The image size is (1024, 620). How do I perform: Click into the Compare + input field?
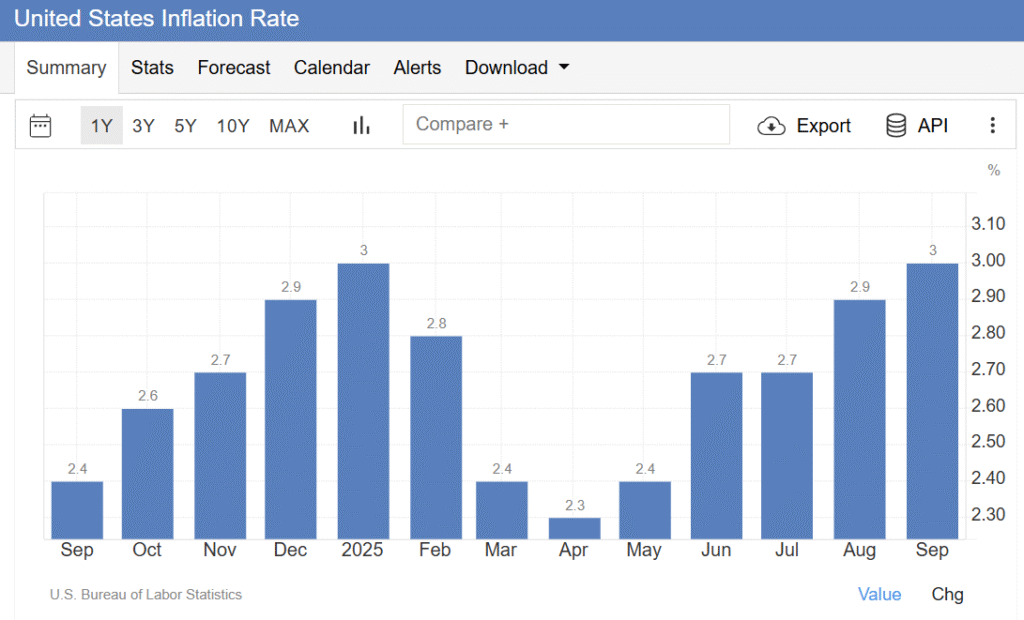click(566, 125)
